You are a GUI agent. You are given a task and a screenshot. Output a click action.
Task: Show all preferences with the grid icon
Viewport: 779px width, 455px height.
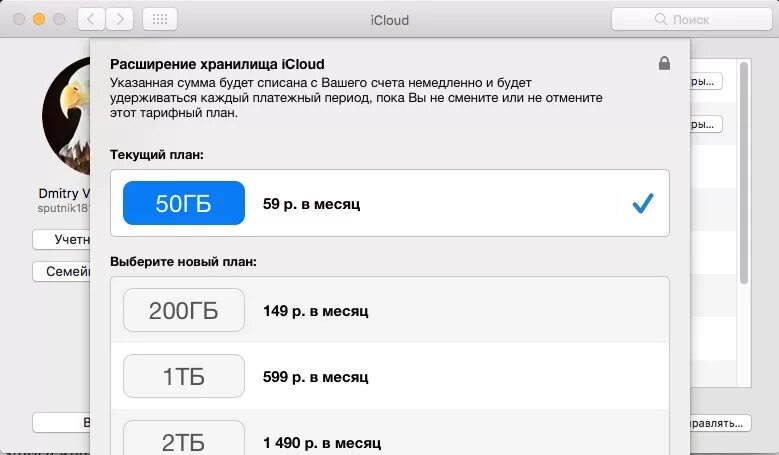click(159, 19)
